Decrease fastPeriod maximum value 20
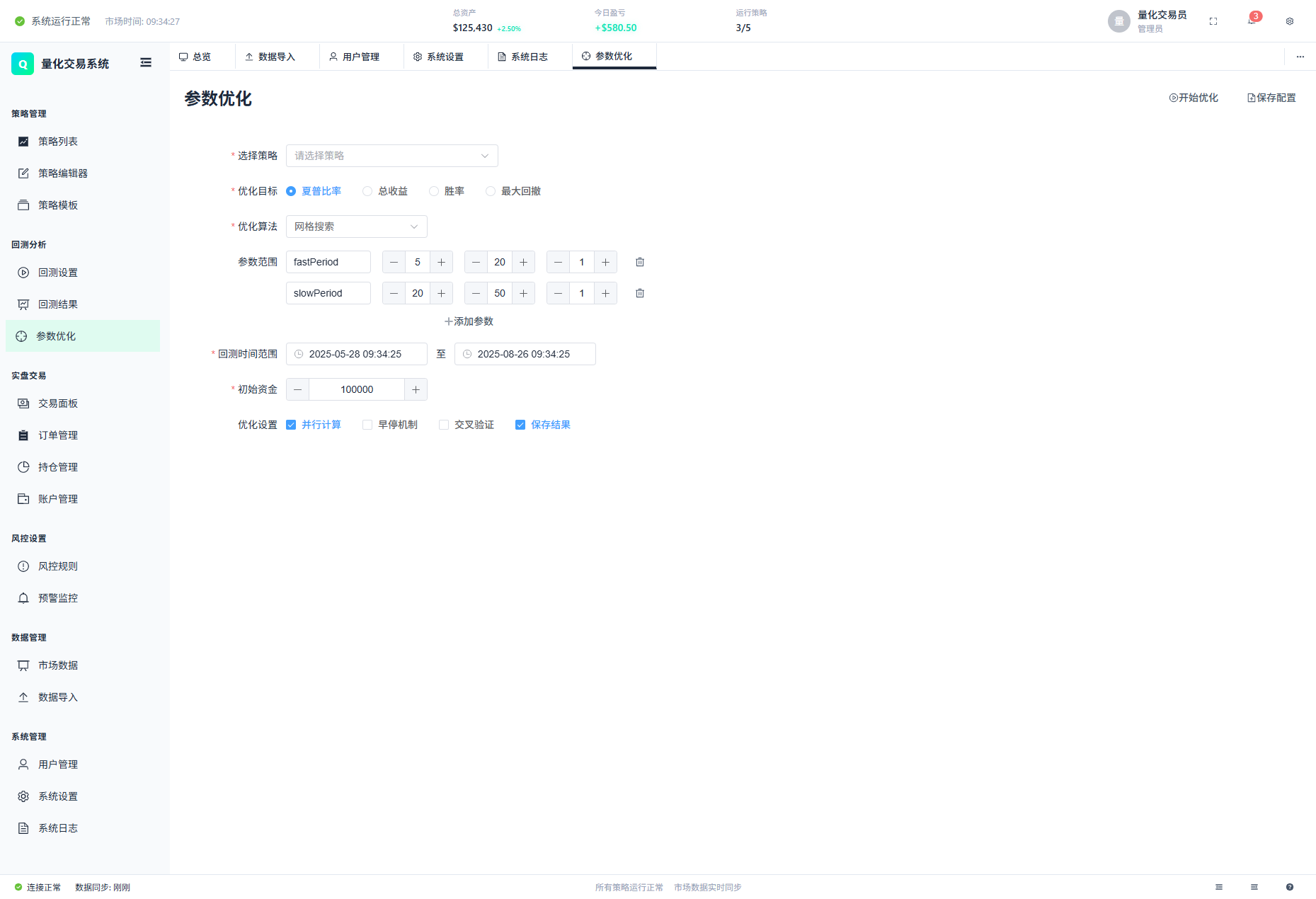Screen dimensions: 1316x899 pos(476,262)
